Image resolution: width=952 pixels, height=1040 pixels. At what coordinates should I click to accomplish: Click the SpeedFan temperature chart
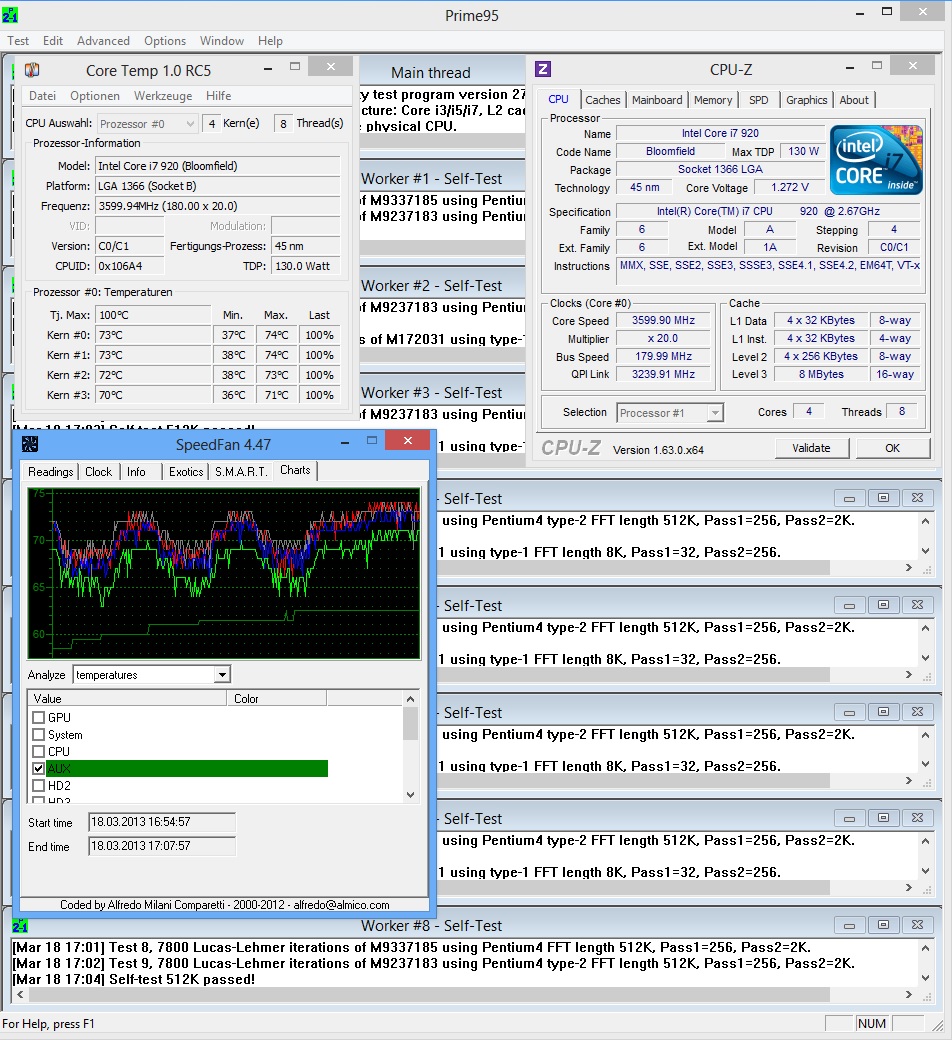(x=224, y=573)
